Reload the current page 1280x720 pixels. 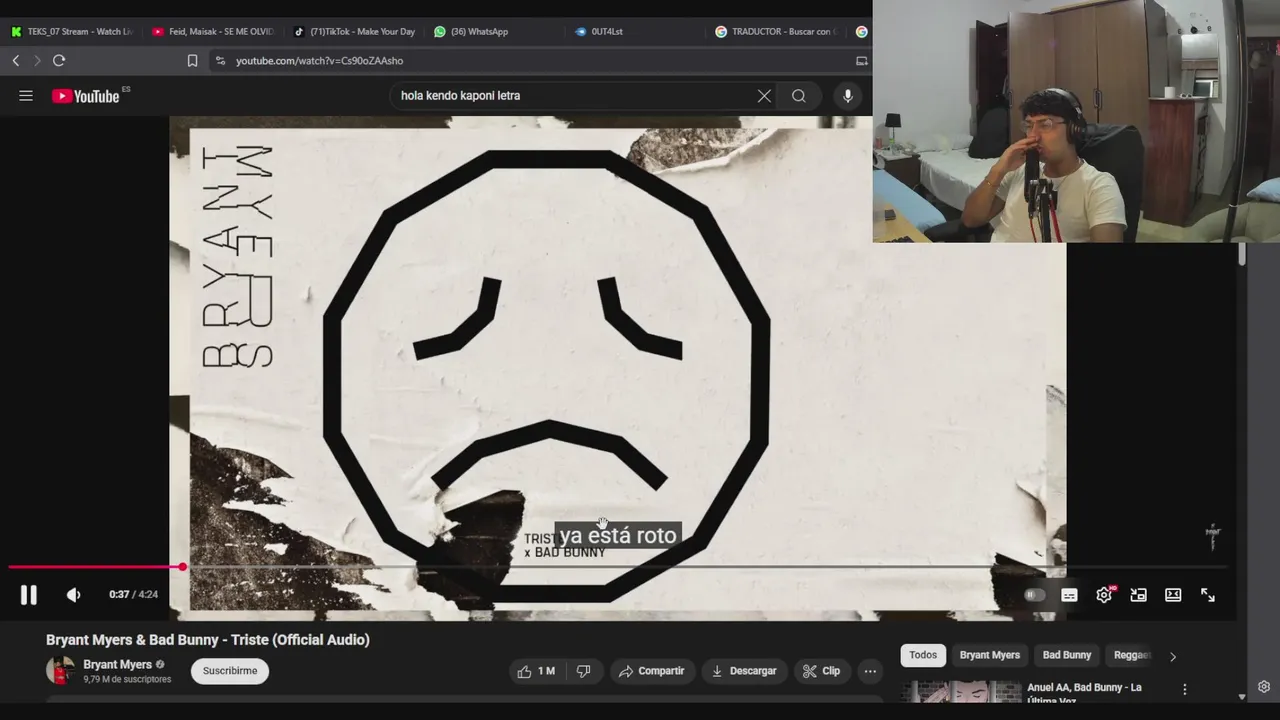tap(59, 61)
